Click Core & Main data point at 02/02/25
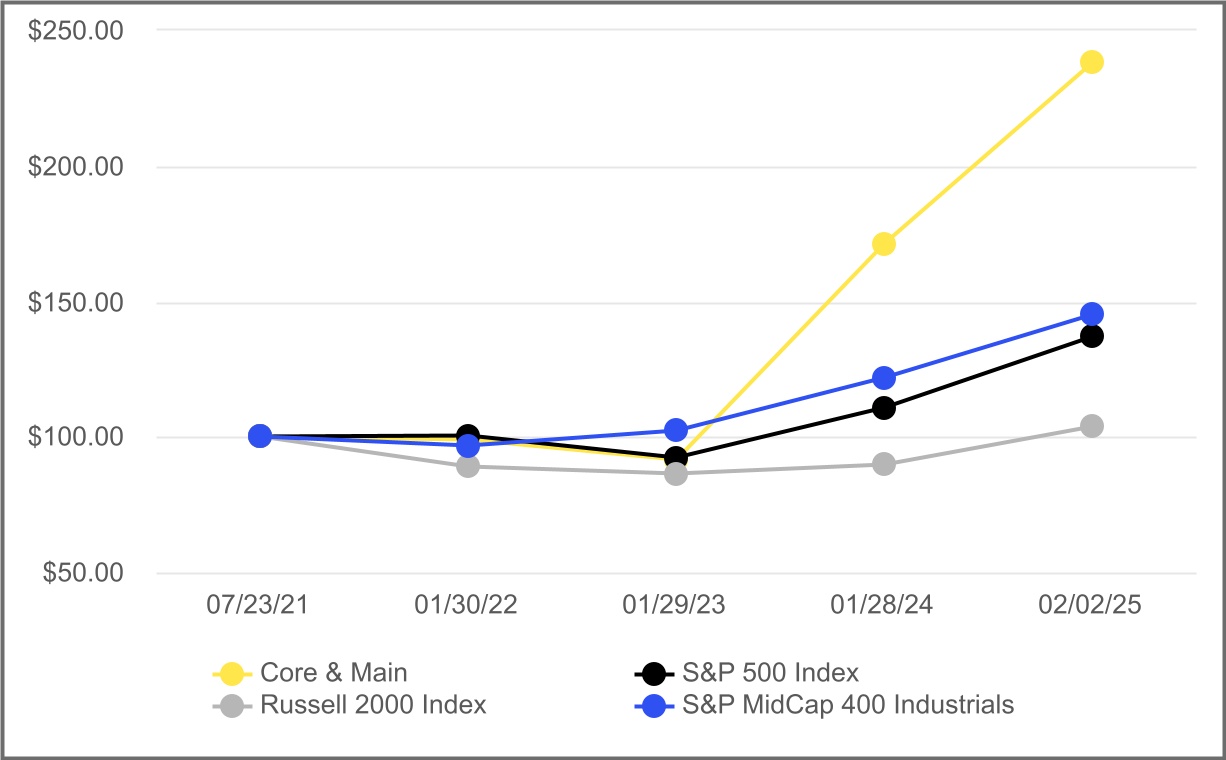This screenshot has height=760, width=1226. click(x=1092, y=62)
